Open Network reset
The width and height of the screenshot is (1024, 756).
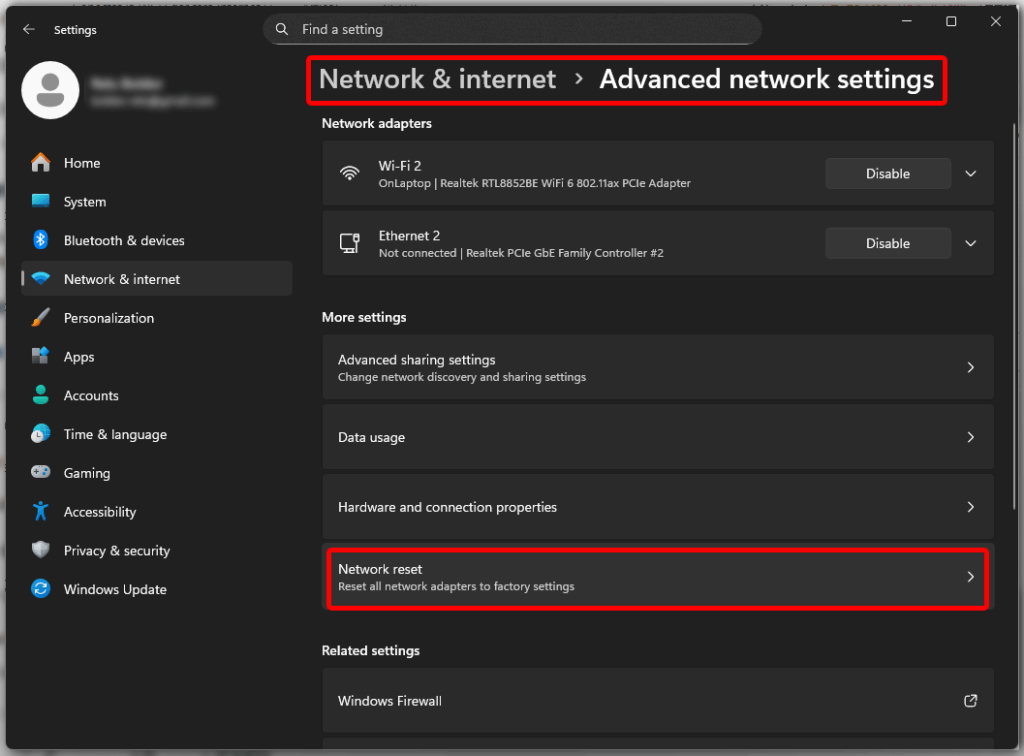pos(658,576)
